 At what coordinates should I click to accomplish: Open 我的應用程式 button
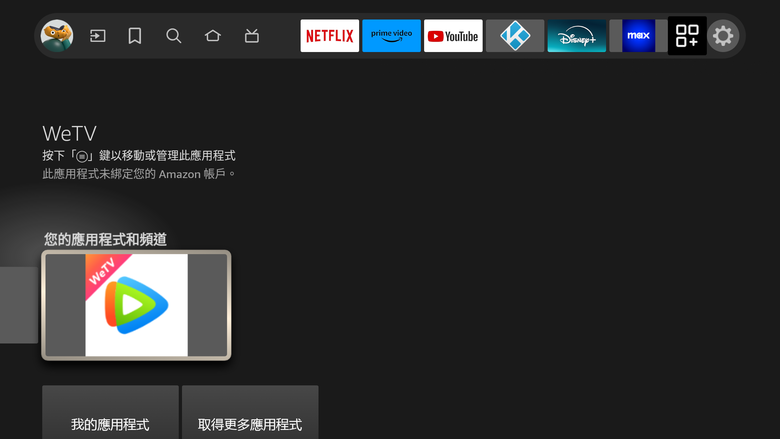coord(110,412)
